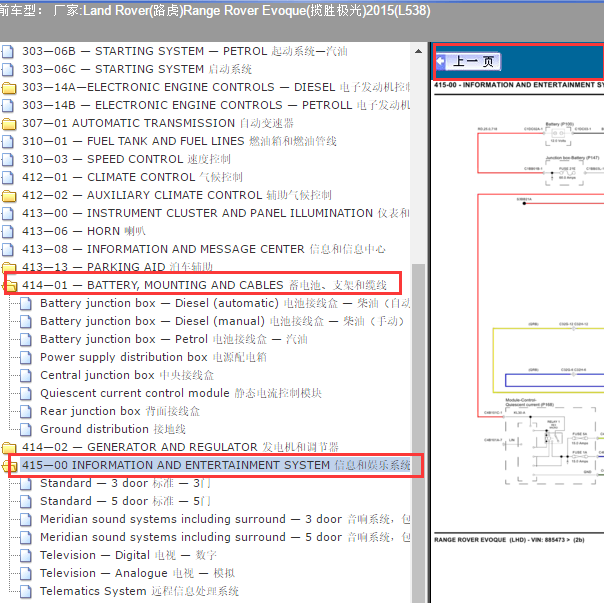Open 303—14B Electronic Engine Controls Petrol
Image resolution: width=604 pixels, height=603 pixels.
click(216, 105)
